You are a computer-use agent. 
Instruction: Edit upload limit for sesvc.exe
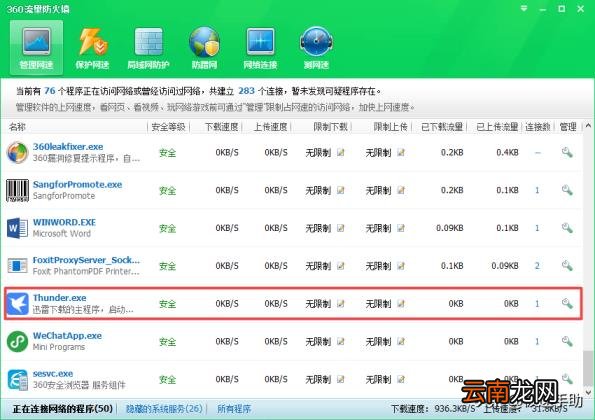401,379
